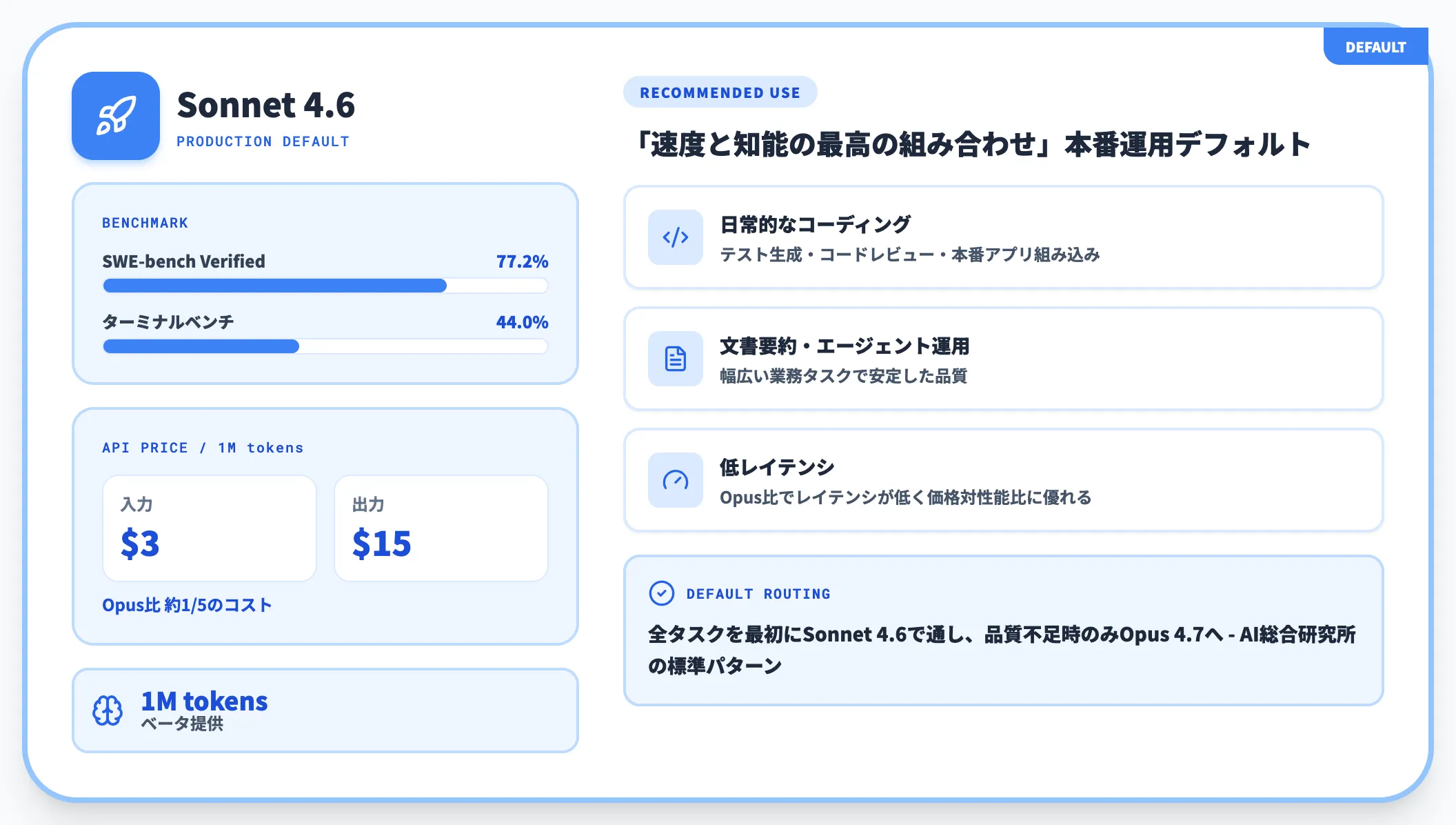Select the 出力 $15 price card
This screenshot has width=1456, height=825.
[441, 528]
